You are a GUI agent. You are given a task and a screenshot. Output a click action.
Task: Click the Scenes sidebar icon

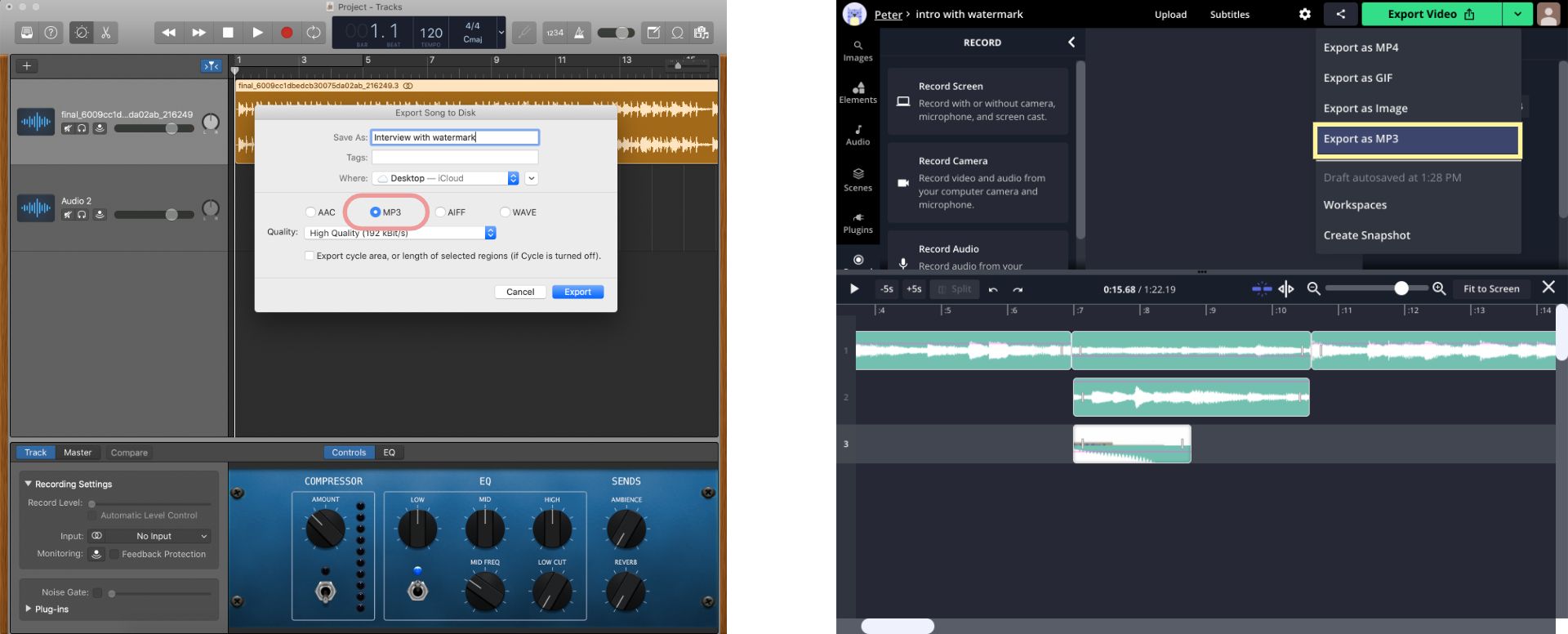(x=857, y=180)
